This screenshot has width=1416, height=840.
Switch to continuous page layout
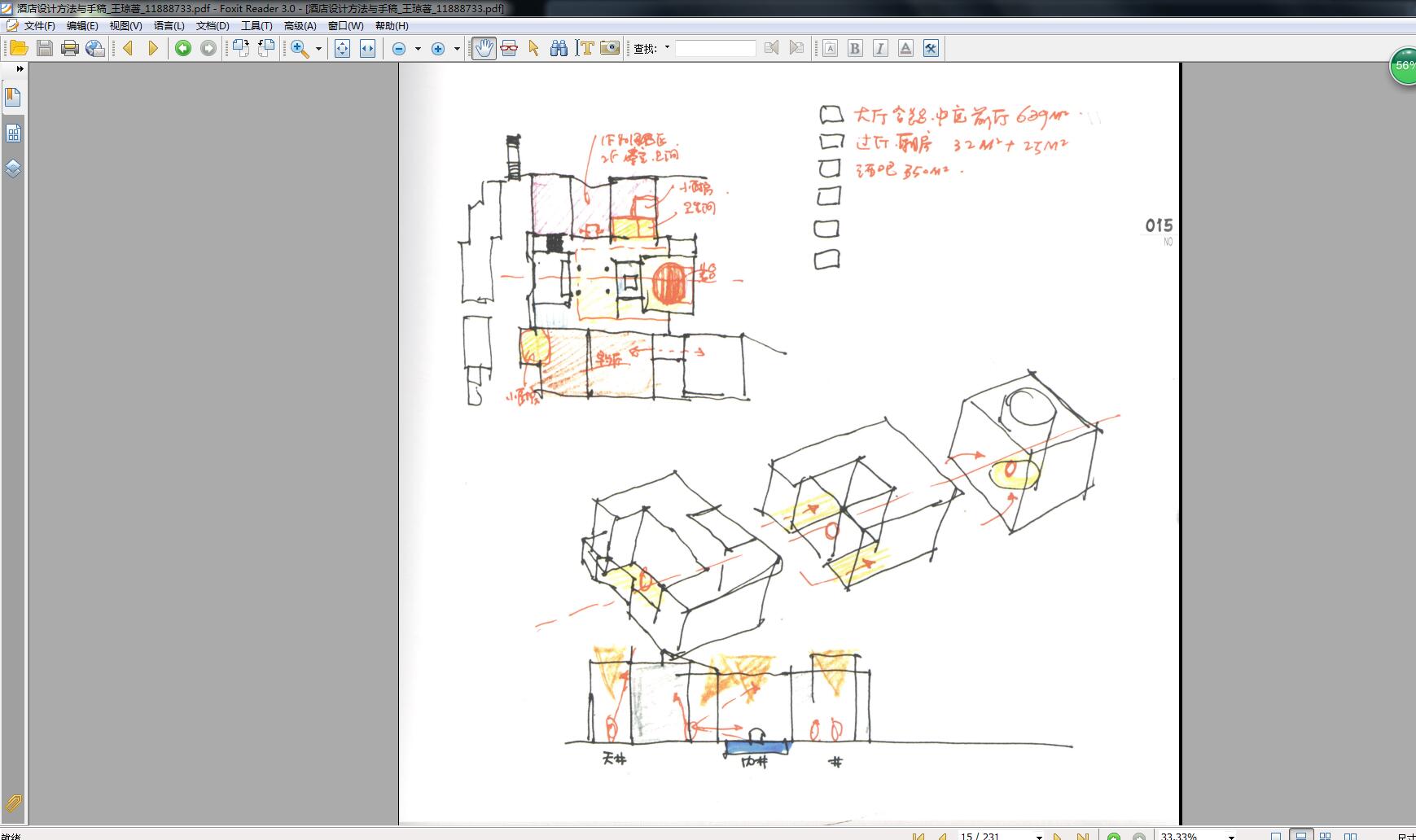pos(1301,836)
